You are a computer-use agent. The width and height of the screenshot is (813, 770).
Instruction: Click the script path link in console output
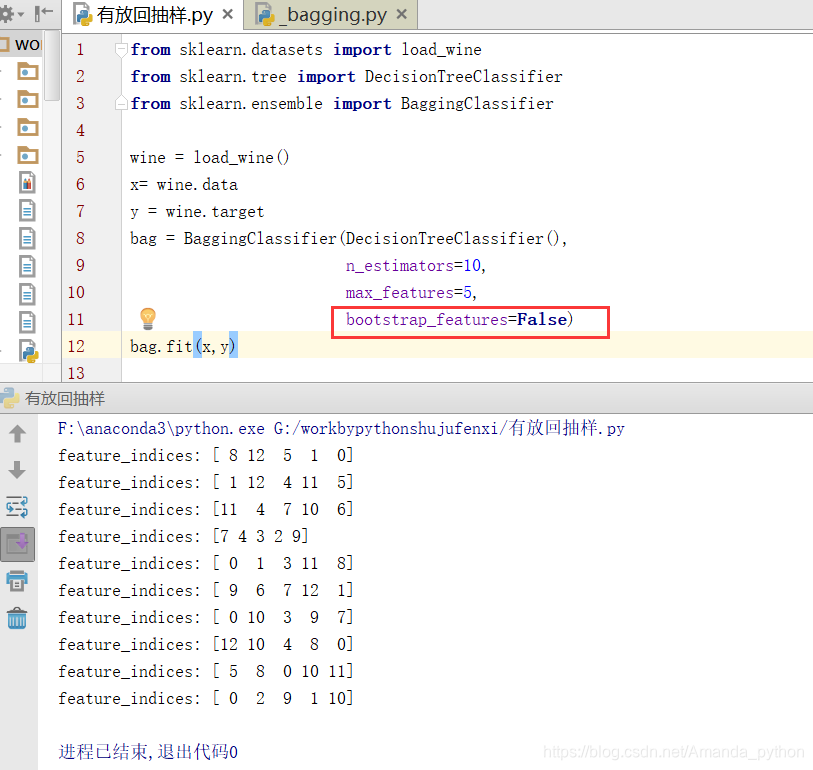(x=448, y=428)
